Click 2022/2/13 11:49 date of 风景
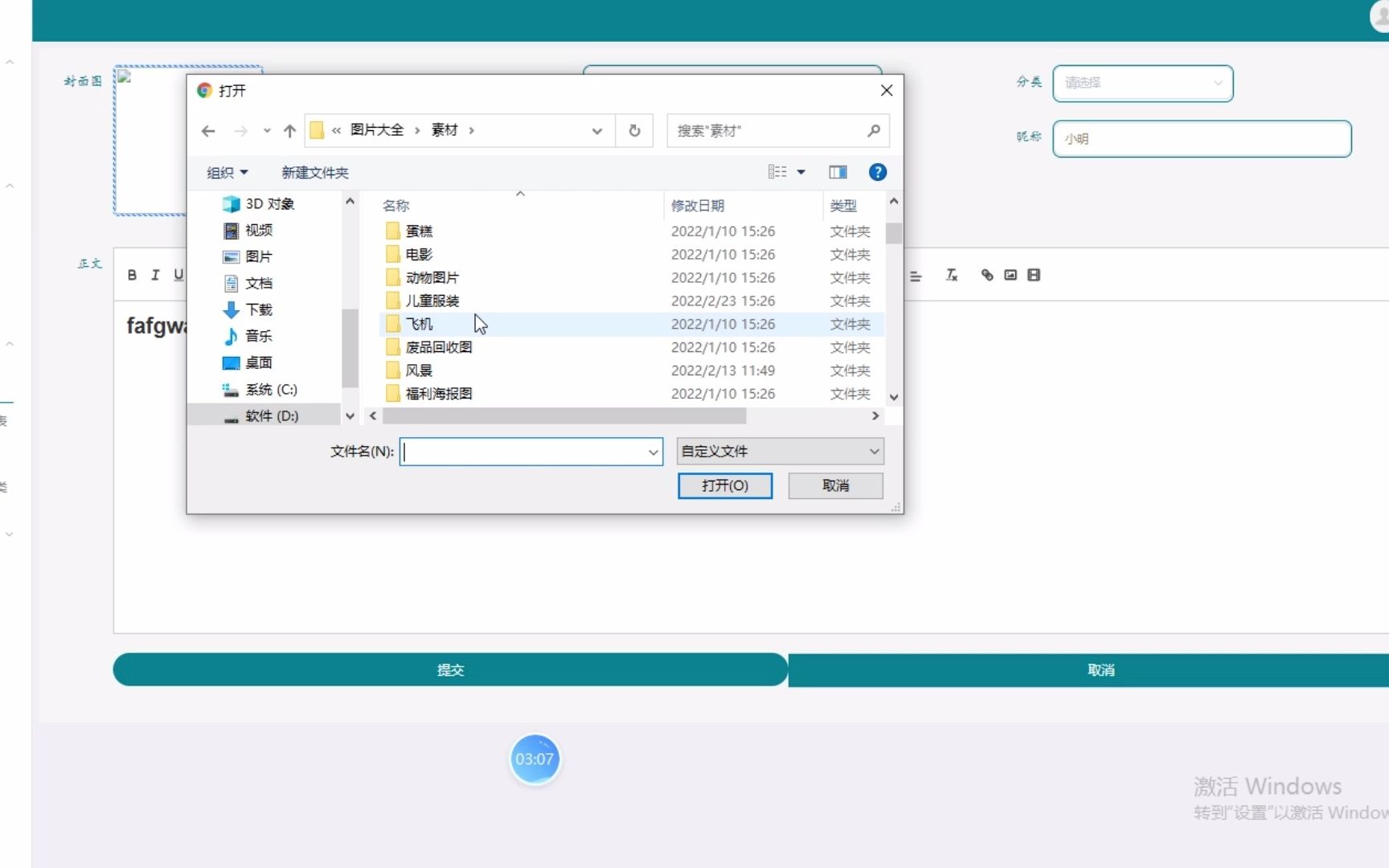Image resolution: width=1389 pixels, height=868 pixels. pyautogui.click(x=723, y=371)
